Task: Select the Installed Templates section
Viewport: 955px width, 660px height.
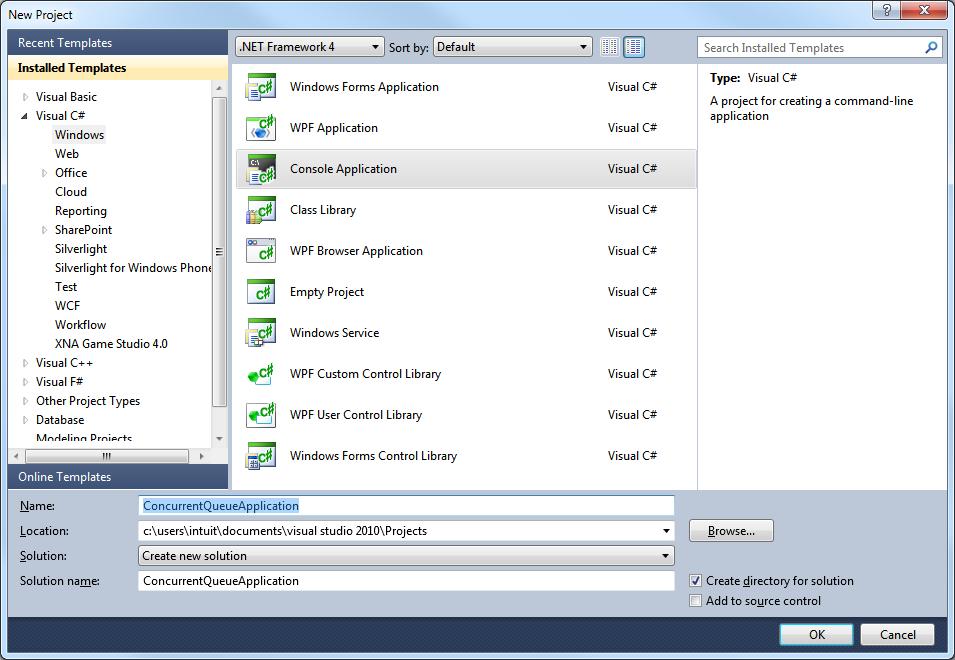Action: [118, 68]
